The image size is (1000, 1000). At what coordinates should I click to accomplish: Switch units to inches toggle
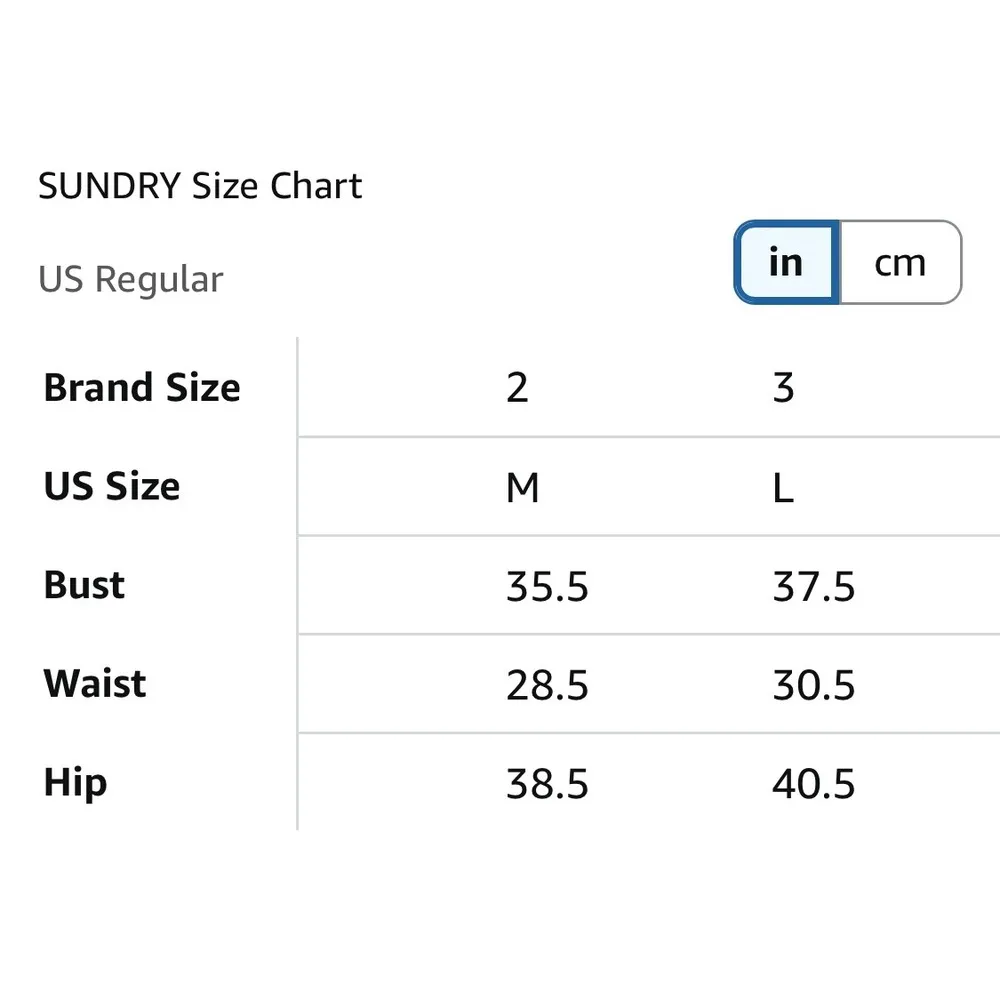[x=786, y=263]
